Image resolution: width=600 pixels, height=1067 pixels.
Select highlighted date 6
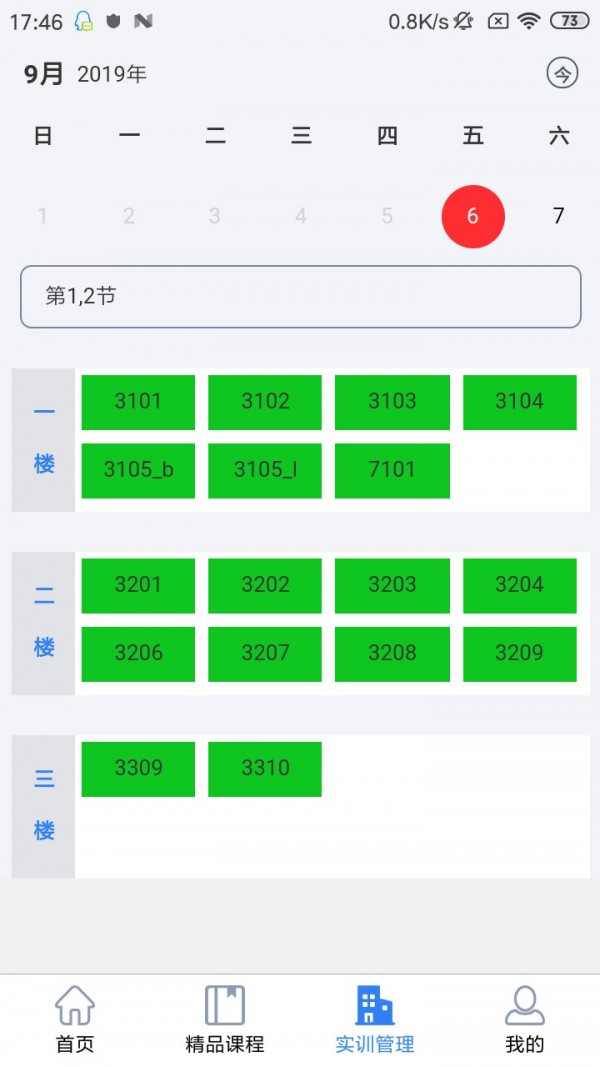[473, 215]
